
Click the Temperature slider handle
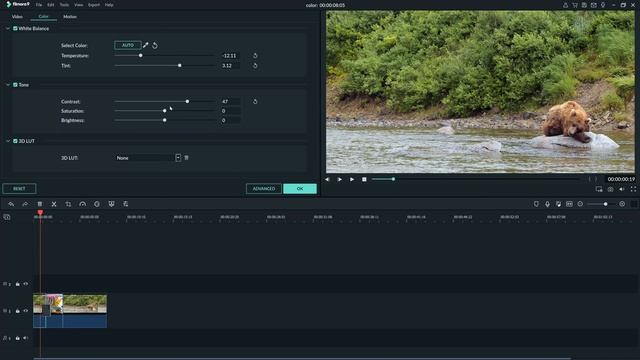[x=140, y=56]
